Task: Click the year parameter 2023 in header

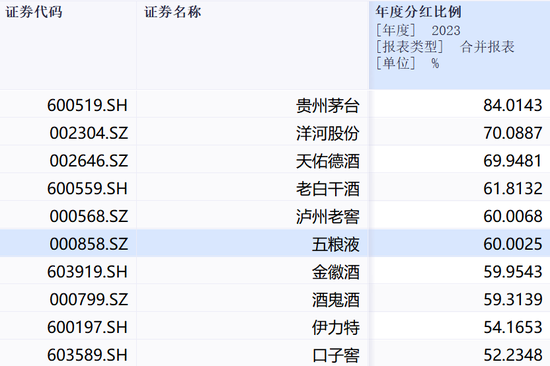Action: (x=446, y=31)
